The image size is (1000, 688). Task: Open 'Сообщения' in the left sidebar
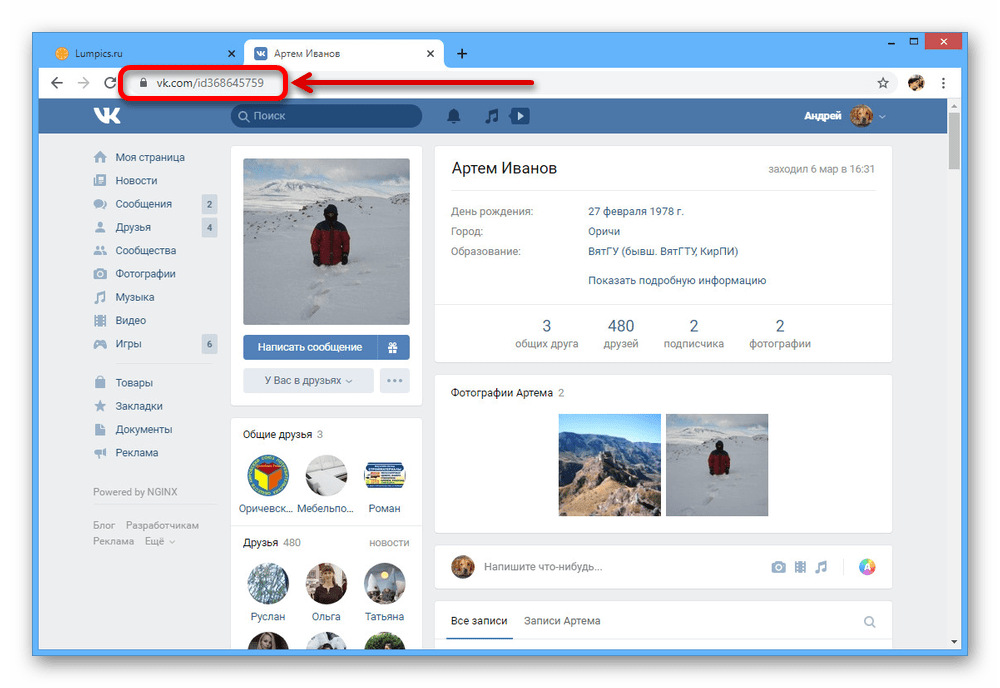point(143,204)
